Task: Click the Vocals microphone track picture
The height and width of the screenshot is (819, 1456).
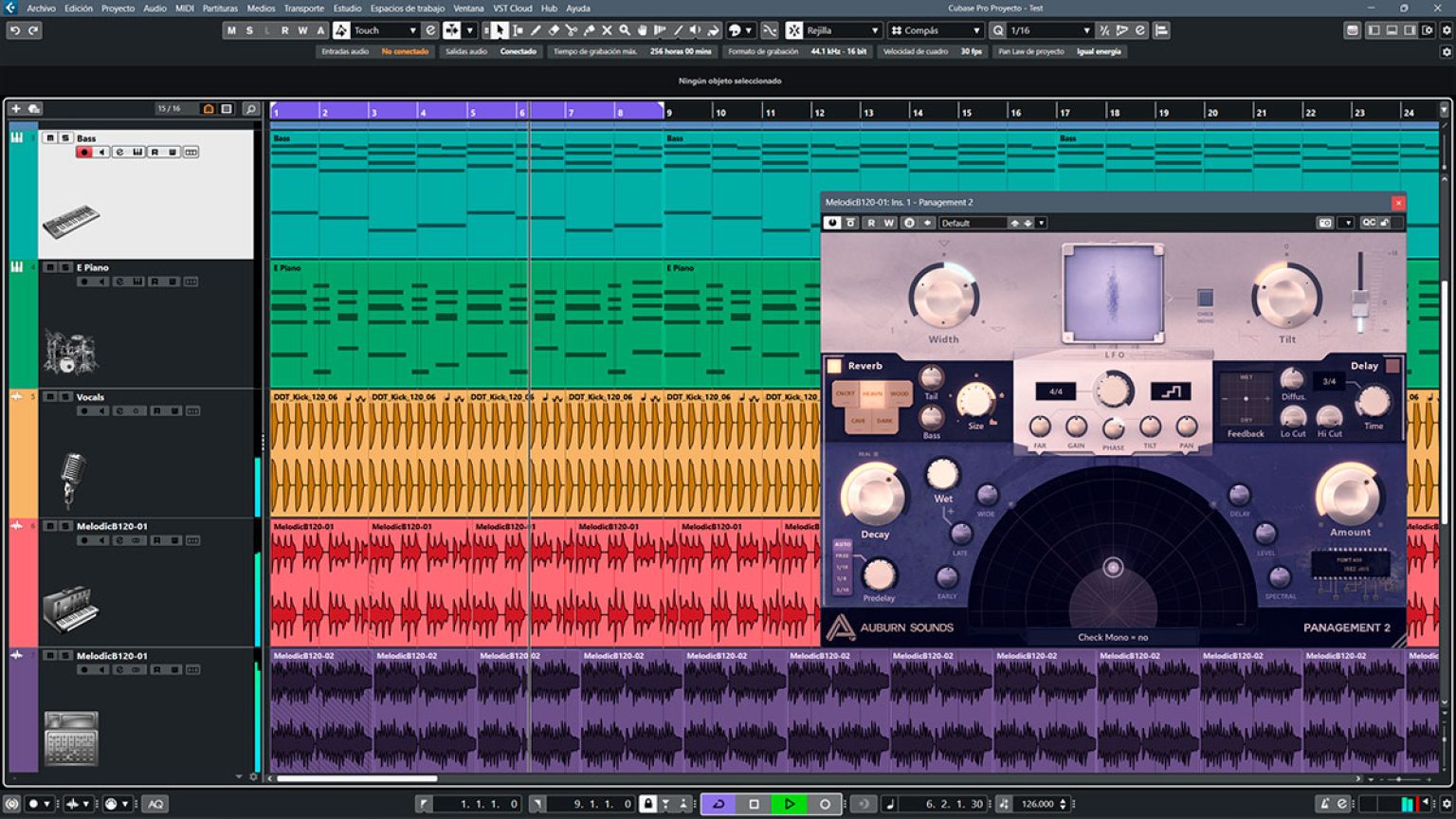Action: tap(72, 479)
